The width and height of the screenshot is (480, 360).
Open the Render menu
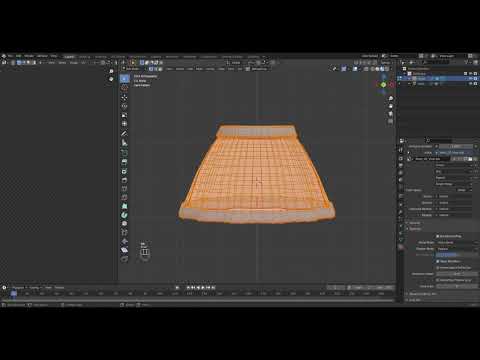pos(29,56)
